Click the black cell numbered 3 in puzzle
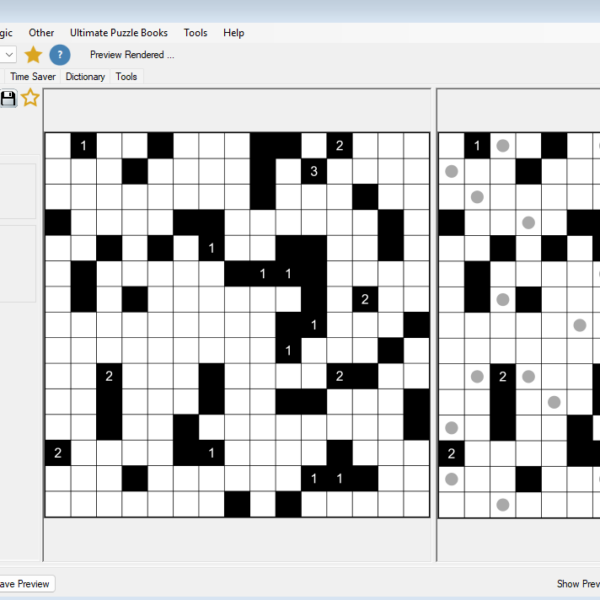 pyautogui.click(x=313, y=172)
